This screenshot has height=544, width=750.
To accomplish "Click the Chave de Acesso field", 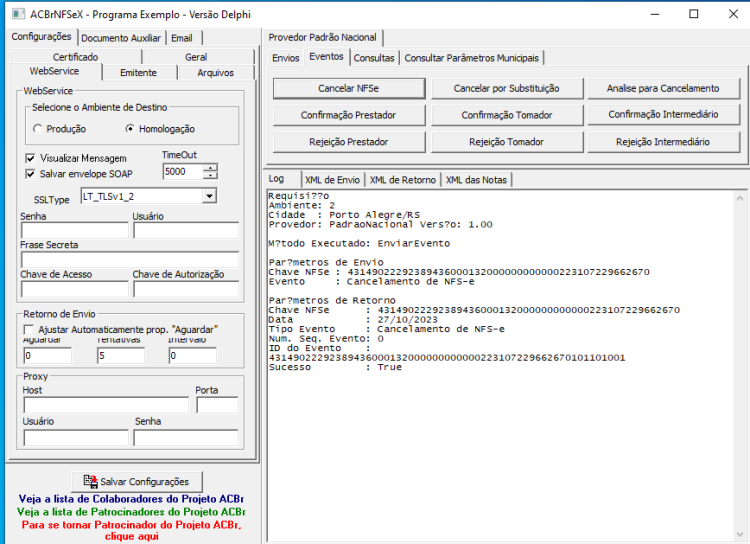I will click(75, 289).
